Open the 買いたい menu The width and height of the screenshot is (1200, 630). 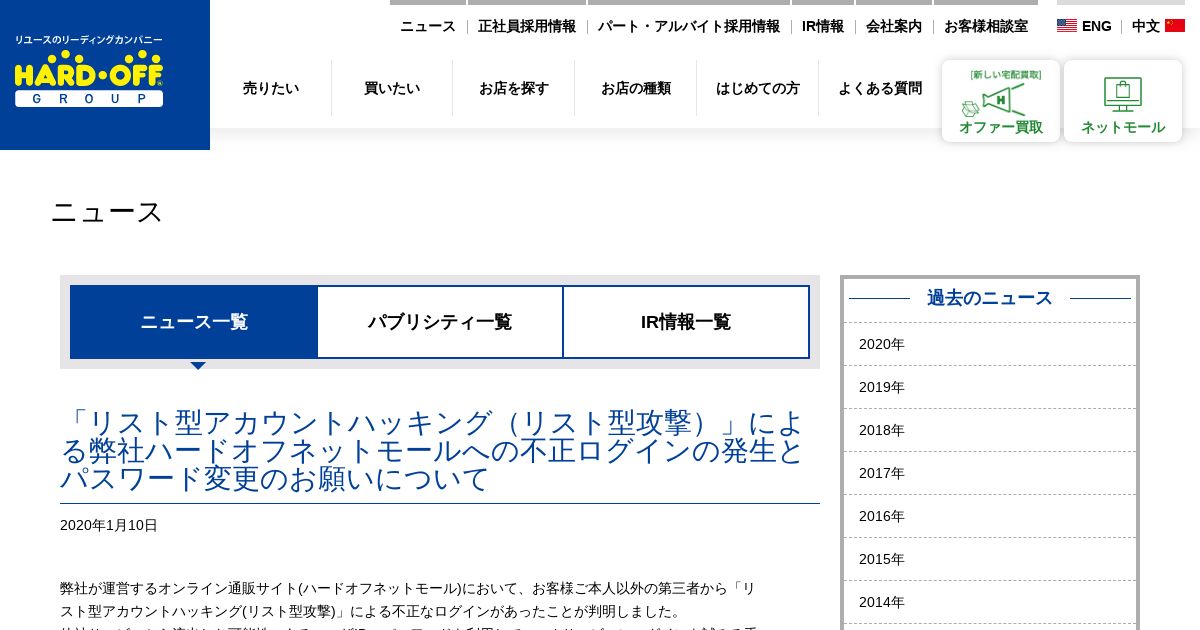(392, 88)
